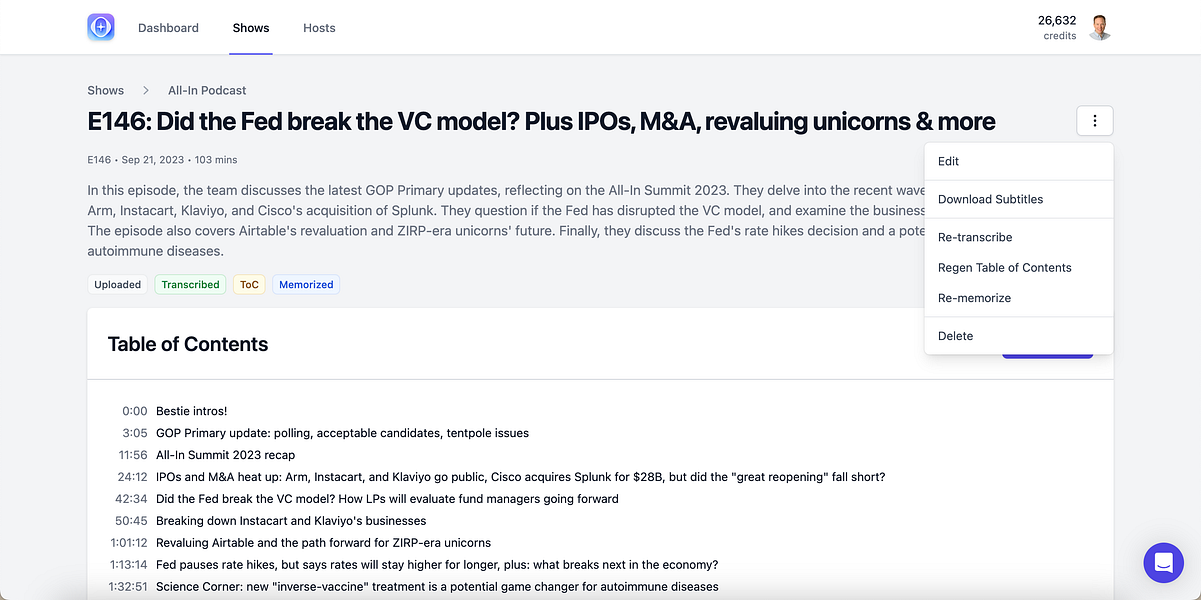Screen dimensions: 1201x600
Task: Jump to the 42:34 Fed VC model chapter
Action: point(387,499)
